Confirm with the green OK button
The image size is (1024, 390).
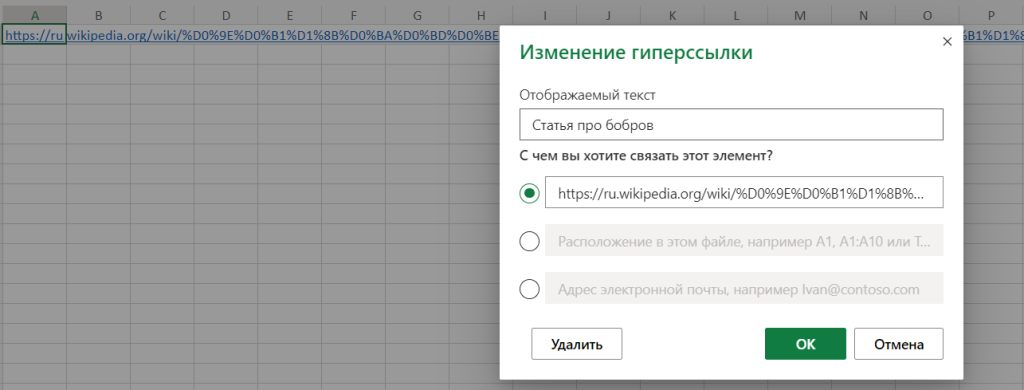[x=805, y=344]
